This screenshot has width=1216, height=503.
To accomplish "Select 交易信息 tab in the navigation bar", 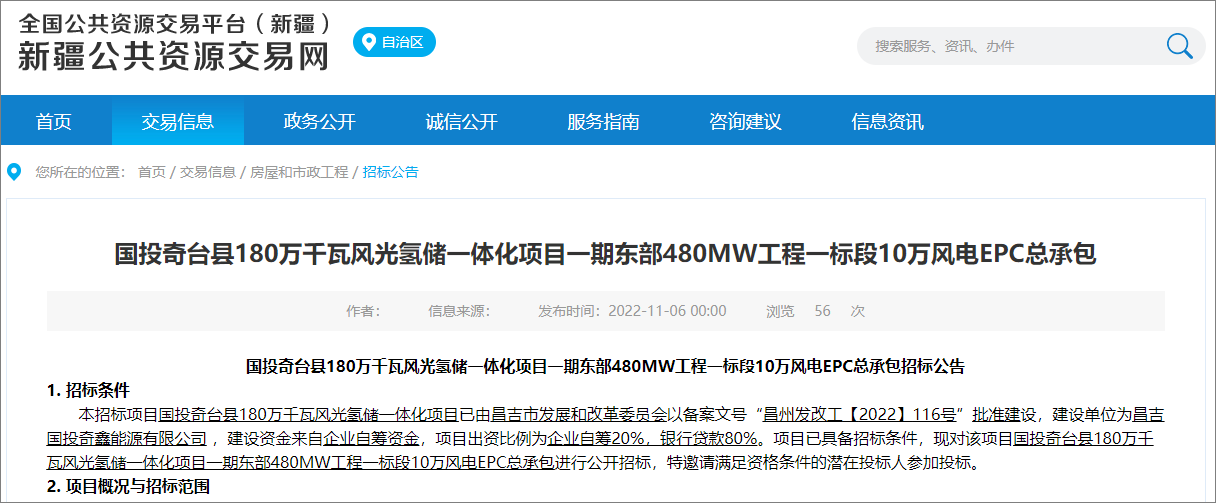I will point(178,122).
